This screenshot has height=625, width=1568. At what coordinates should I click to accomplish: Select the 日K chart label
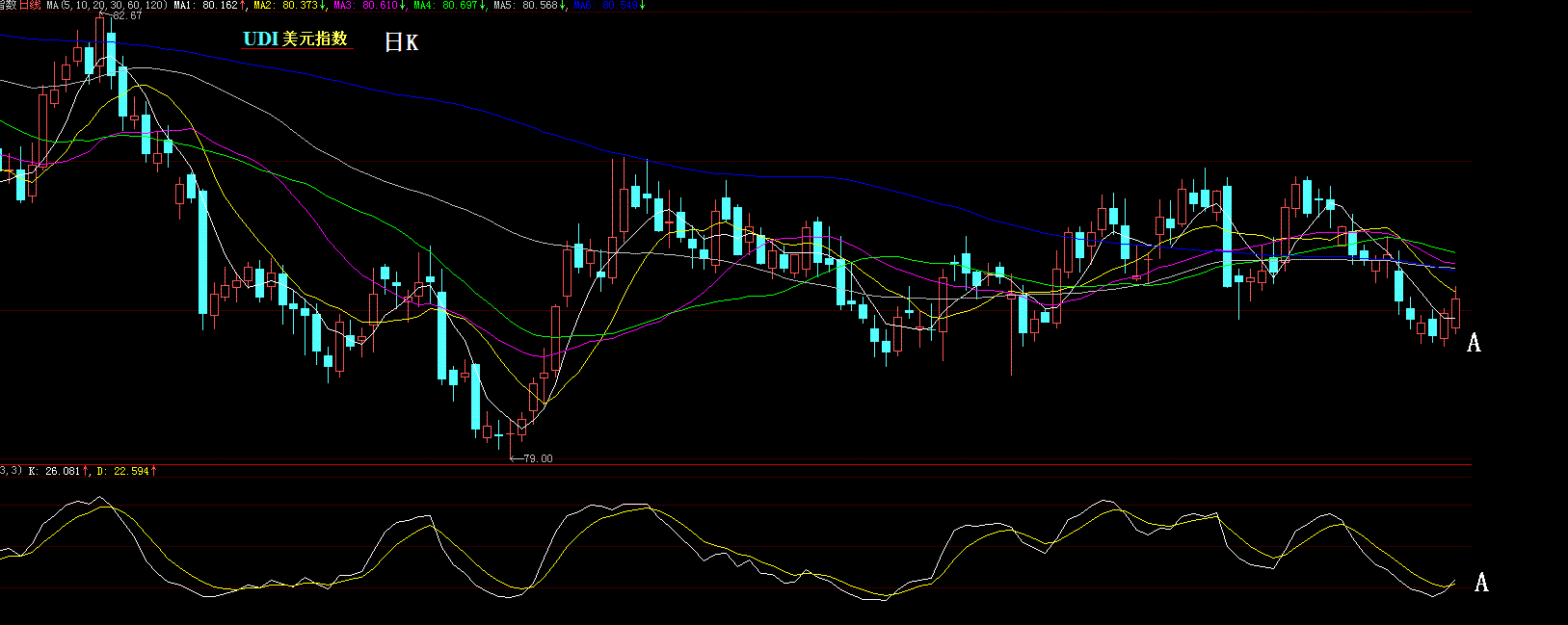(x=401, y=42)
